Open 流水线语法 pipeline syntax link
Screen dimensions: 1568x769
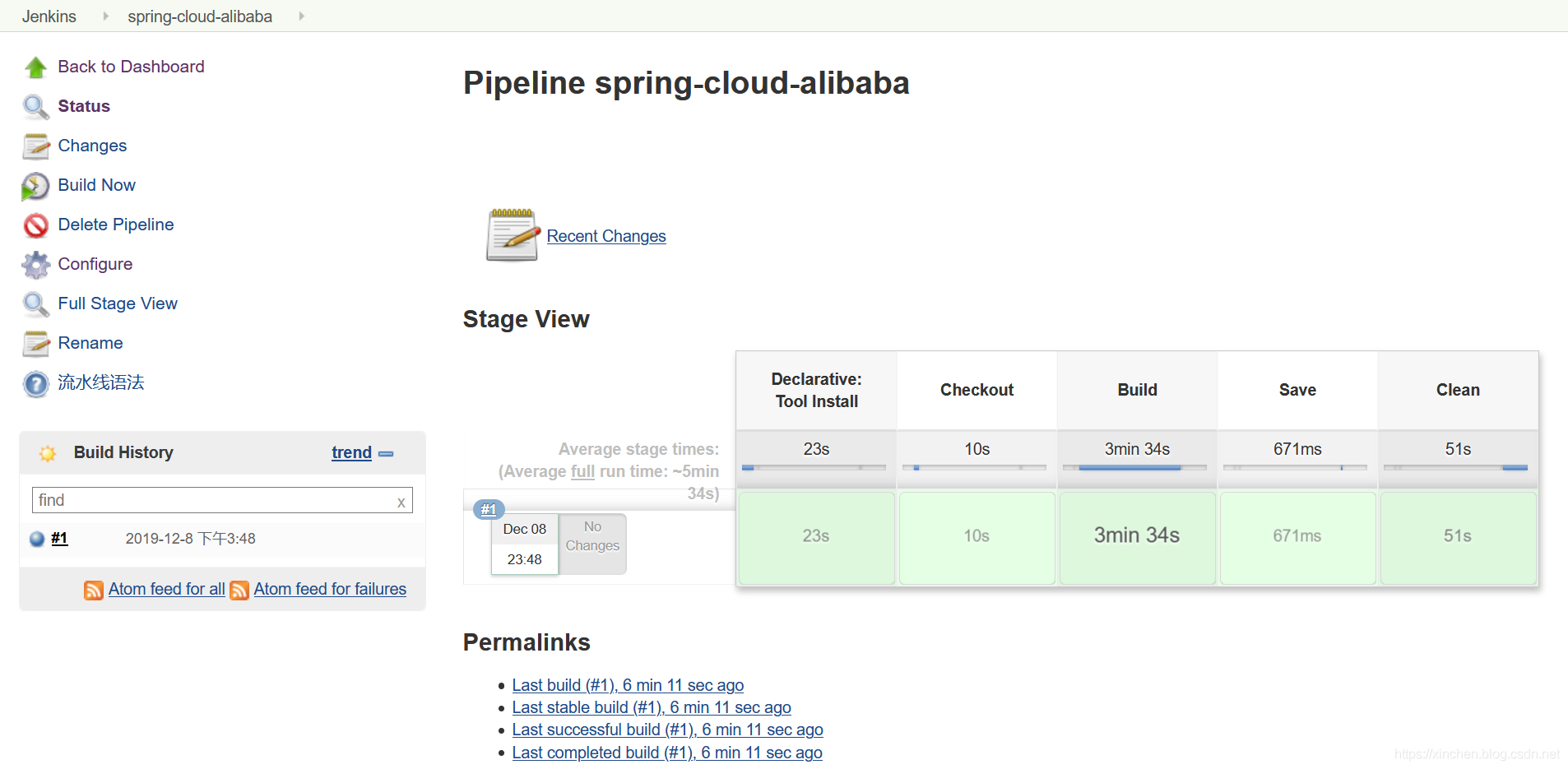click(x=100, y=382)
